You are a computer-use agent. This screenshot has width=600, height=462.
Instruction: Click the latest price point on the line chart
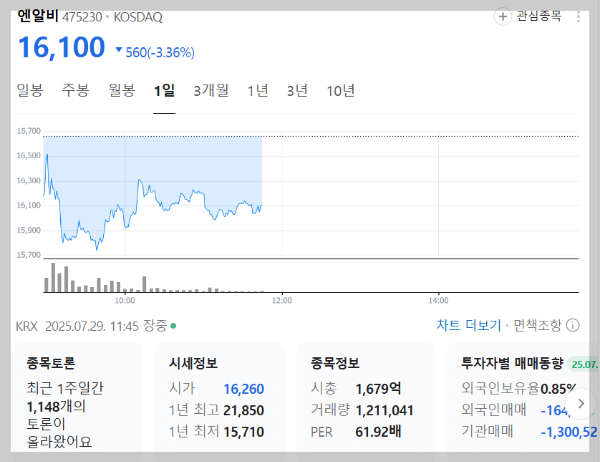pos(261,206)
